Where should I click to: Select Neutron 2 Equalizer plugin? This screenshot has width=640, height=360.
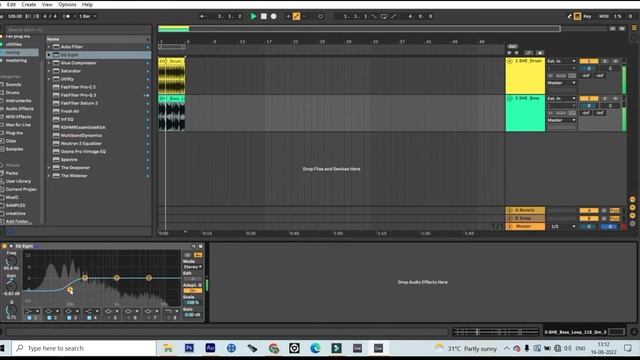(x=81, y=144)
